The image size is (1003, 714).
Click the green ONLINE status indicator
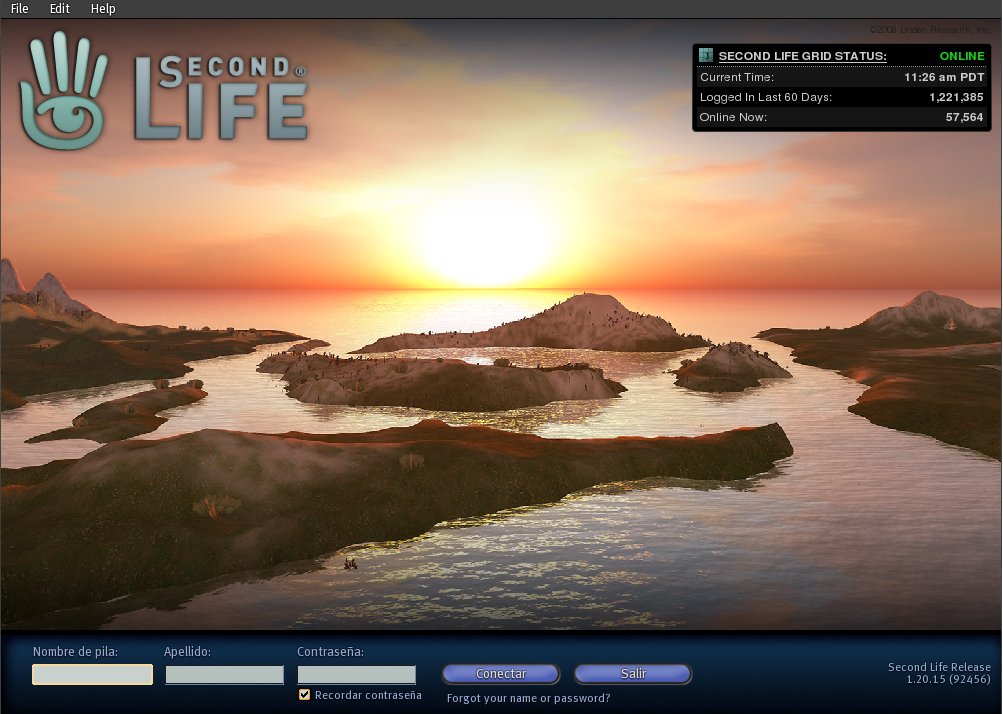click(961, 56)
